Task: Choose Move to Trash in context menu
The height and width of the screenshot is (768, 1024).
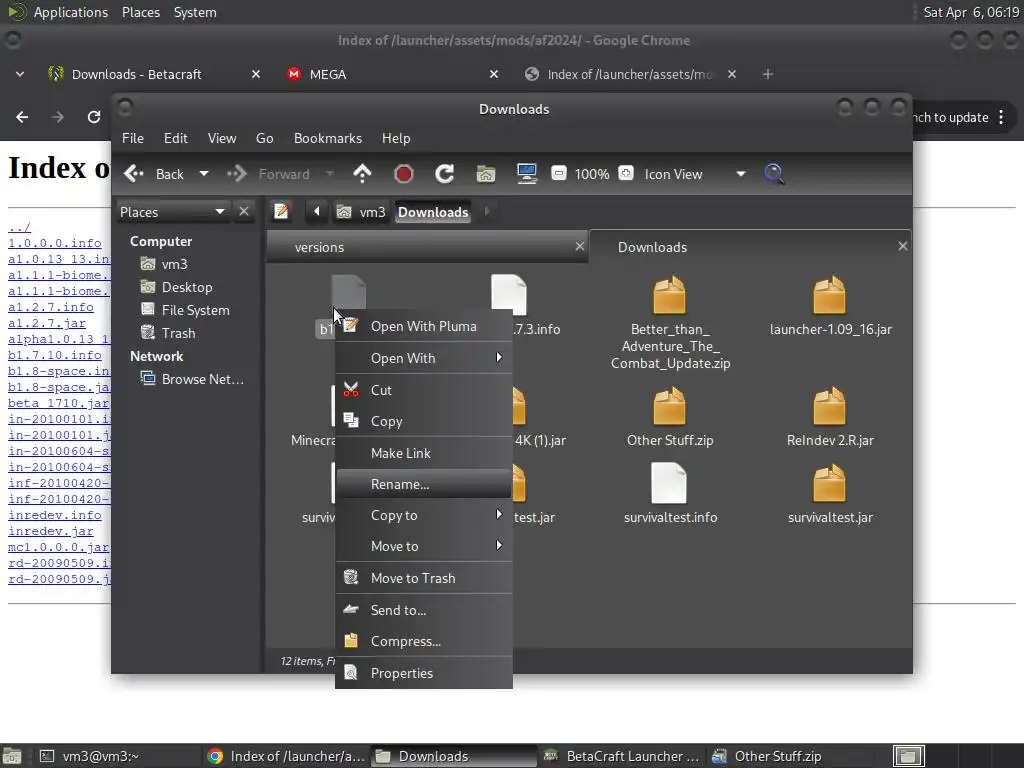Action: coord(424,578)
